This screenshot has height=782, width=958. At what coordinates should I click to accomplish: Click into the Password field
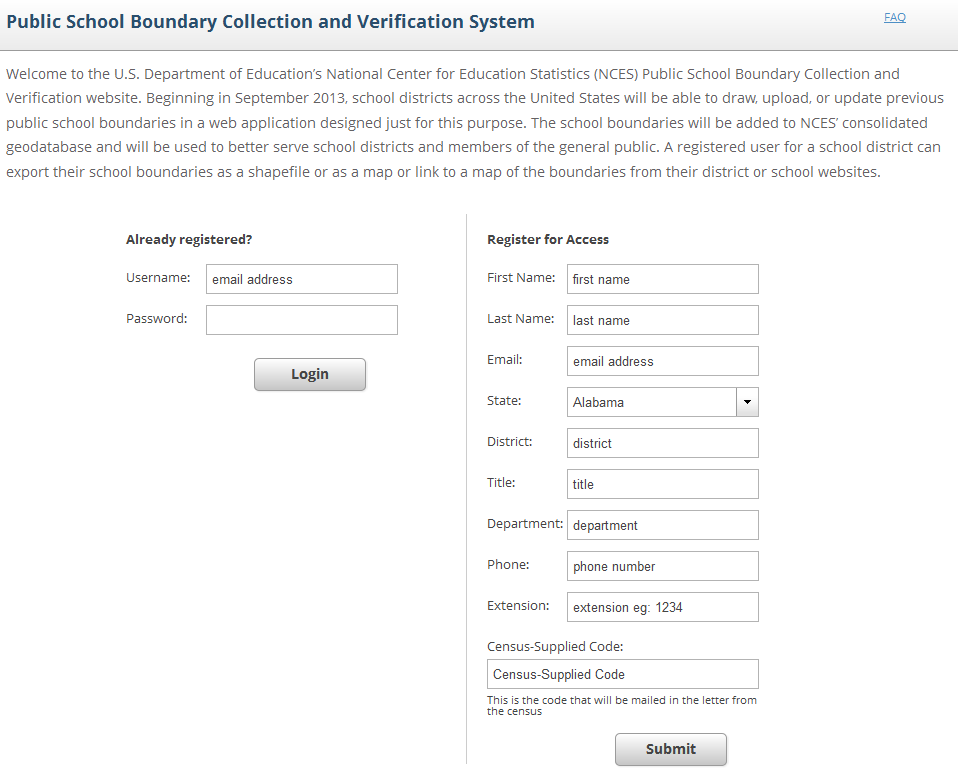pos(301,320)
